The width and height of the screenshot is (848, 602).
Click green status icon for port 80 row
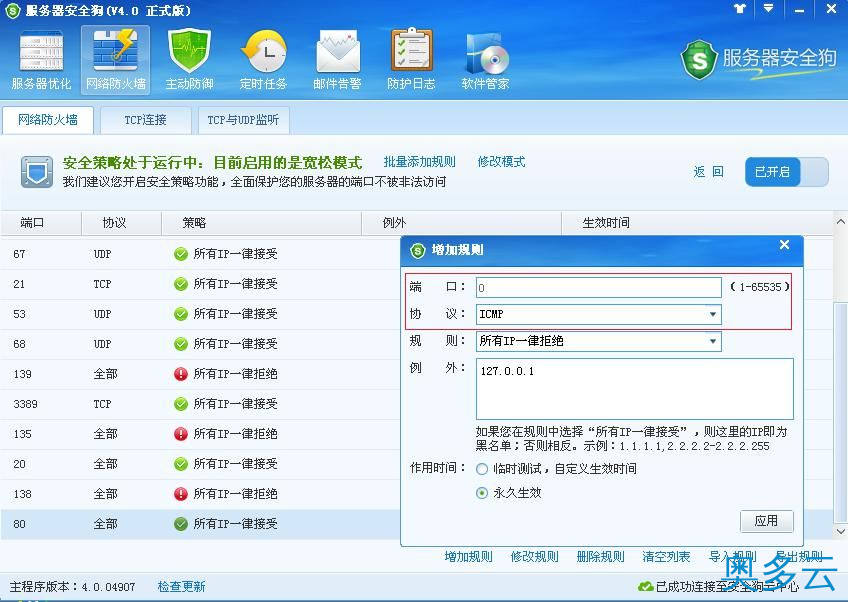181,524
